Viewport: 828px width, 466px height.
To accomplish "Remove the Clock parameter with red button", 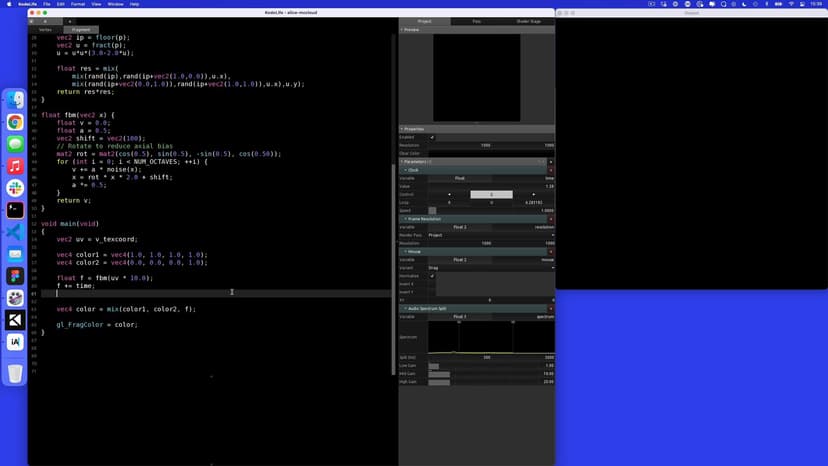I will click(x=550, y=170).
